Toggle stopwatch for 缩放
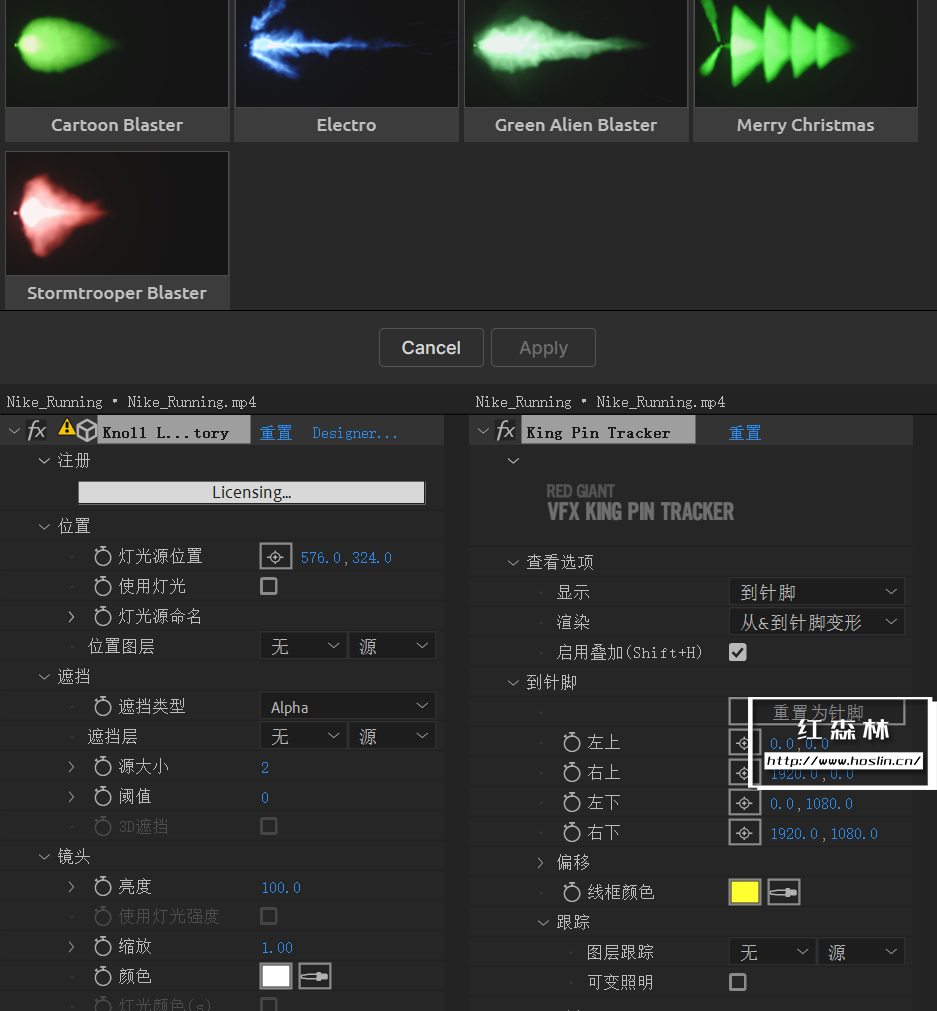This screenshot has width=937, height=1011. pos(103,947)
